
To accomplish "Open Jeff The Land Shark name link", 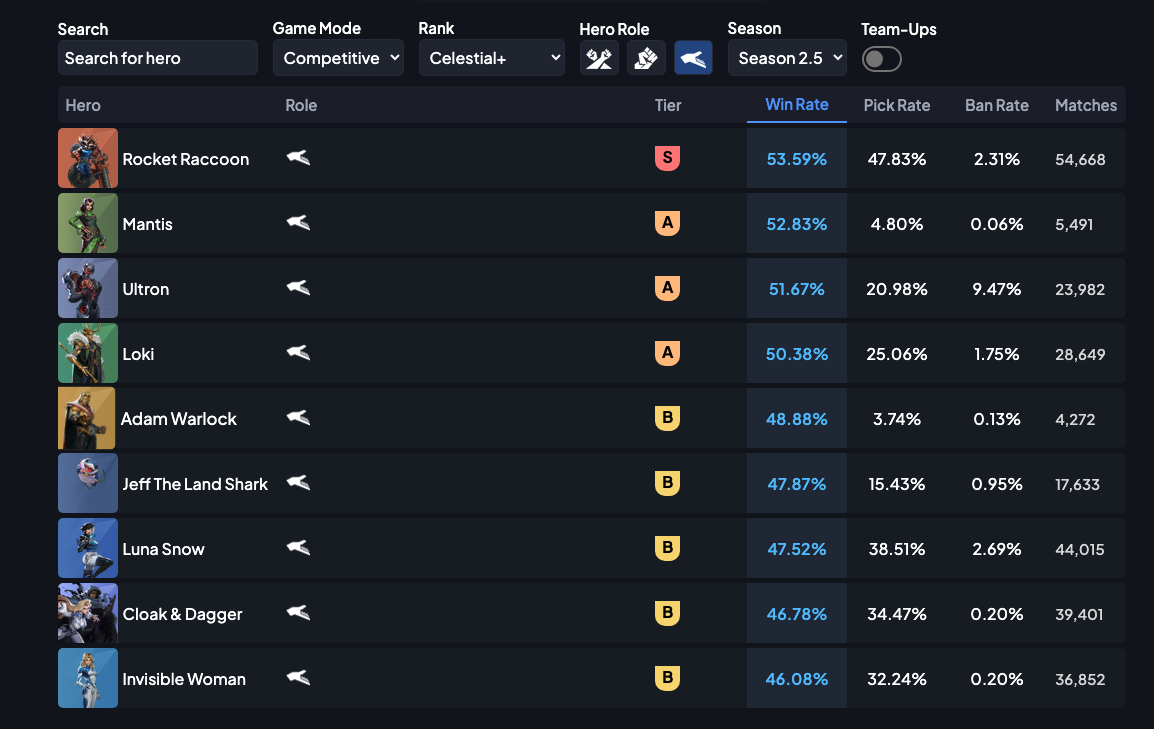I will (195, 484).
